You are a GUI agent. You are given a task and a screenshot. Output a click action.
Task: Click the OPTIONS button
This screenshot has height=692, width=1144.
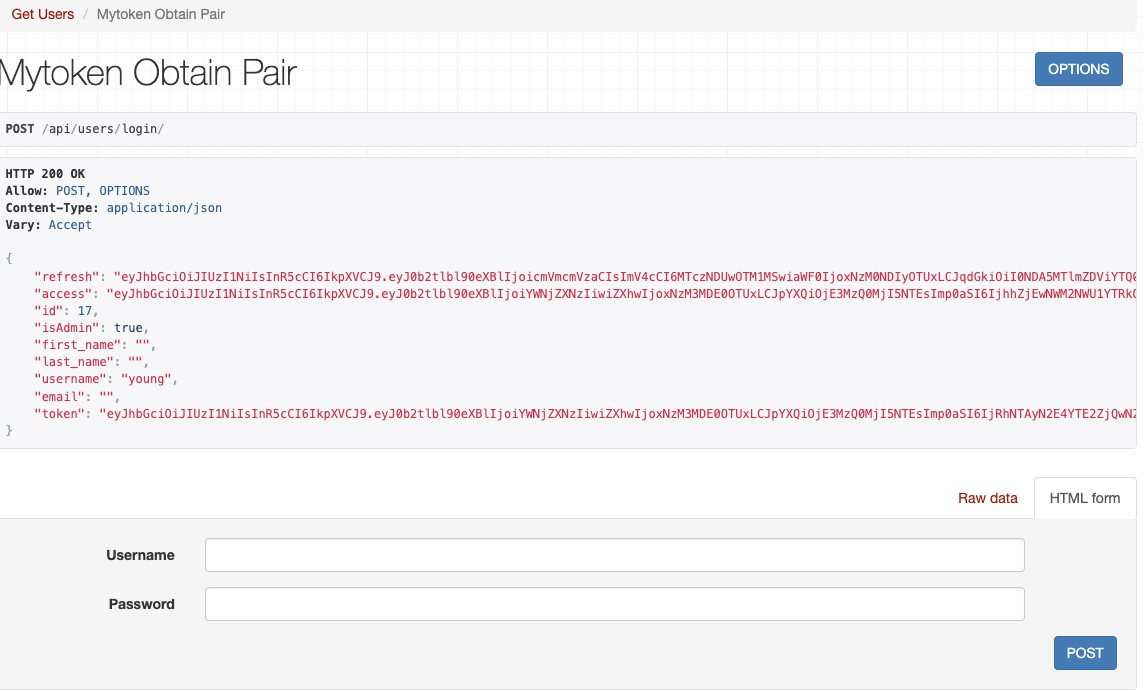tap(1078, 68)
